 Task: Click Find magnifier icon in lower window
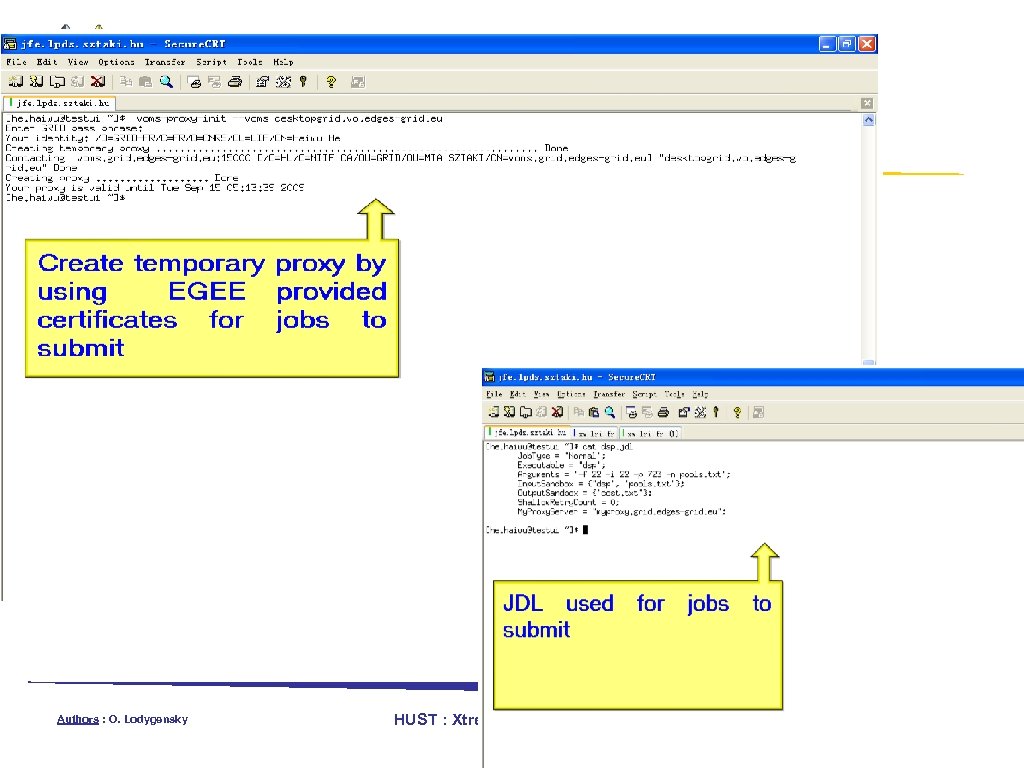coord(609,412)
